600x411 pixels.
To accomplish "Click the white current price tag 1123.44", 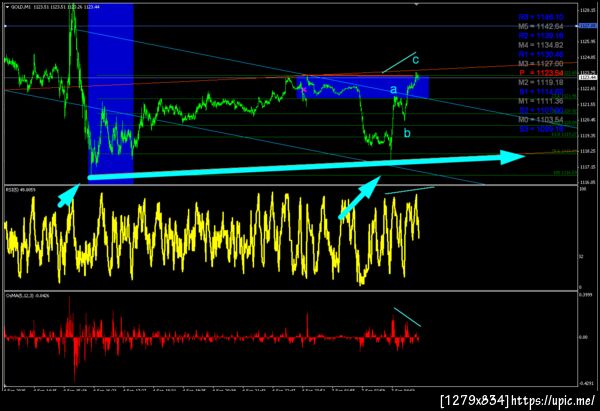I will pyautogui.click(x=587, y=77).
